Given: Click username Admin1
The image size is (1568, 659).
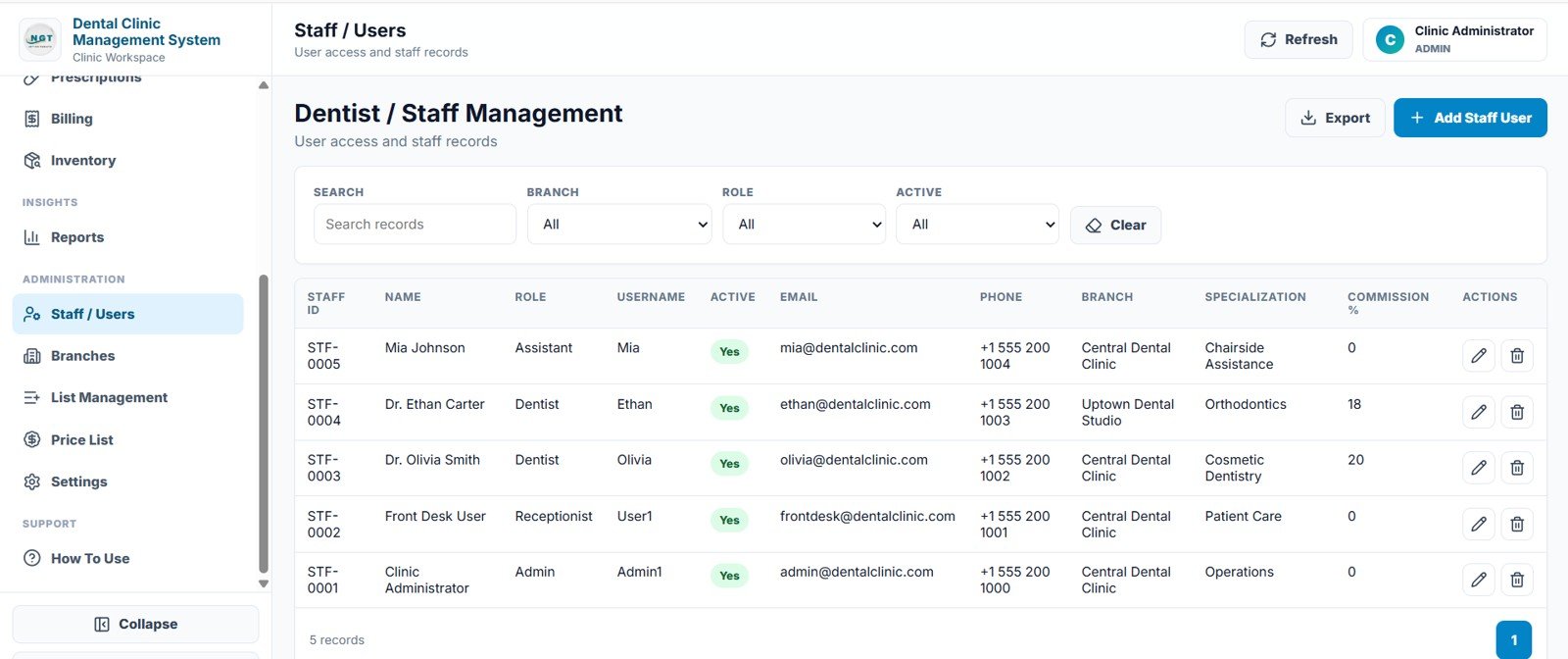Looking at the screenshot, I should (x=639, y=572).
